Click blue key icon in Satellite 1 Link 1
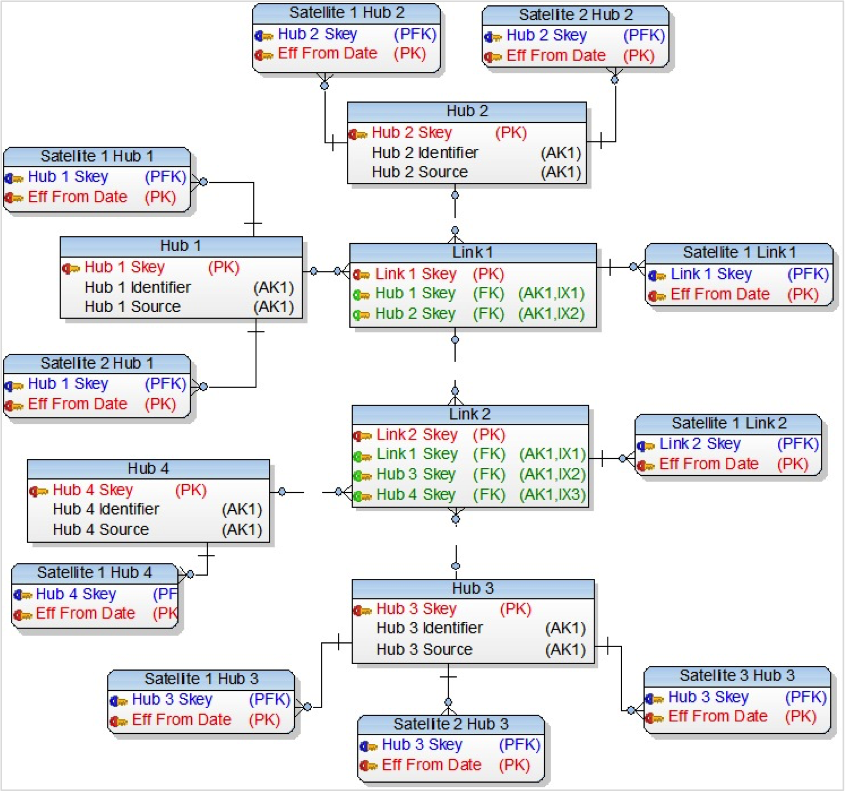The image size is (845, 791). 656,275
